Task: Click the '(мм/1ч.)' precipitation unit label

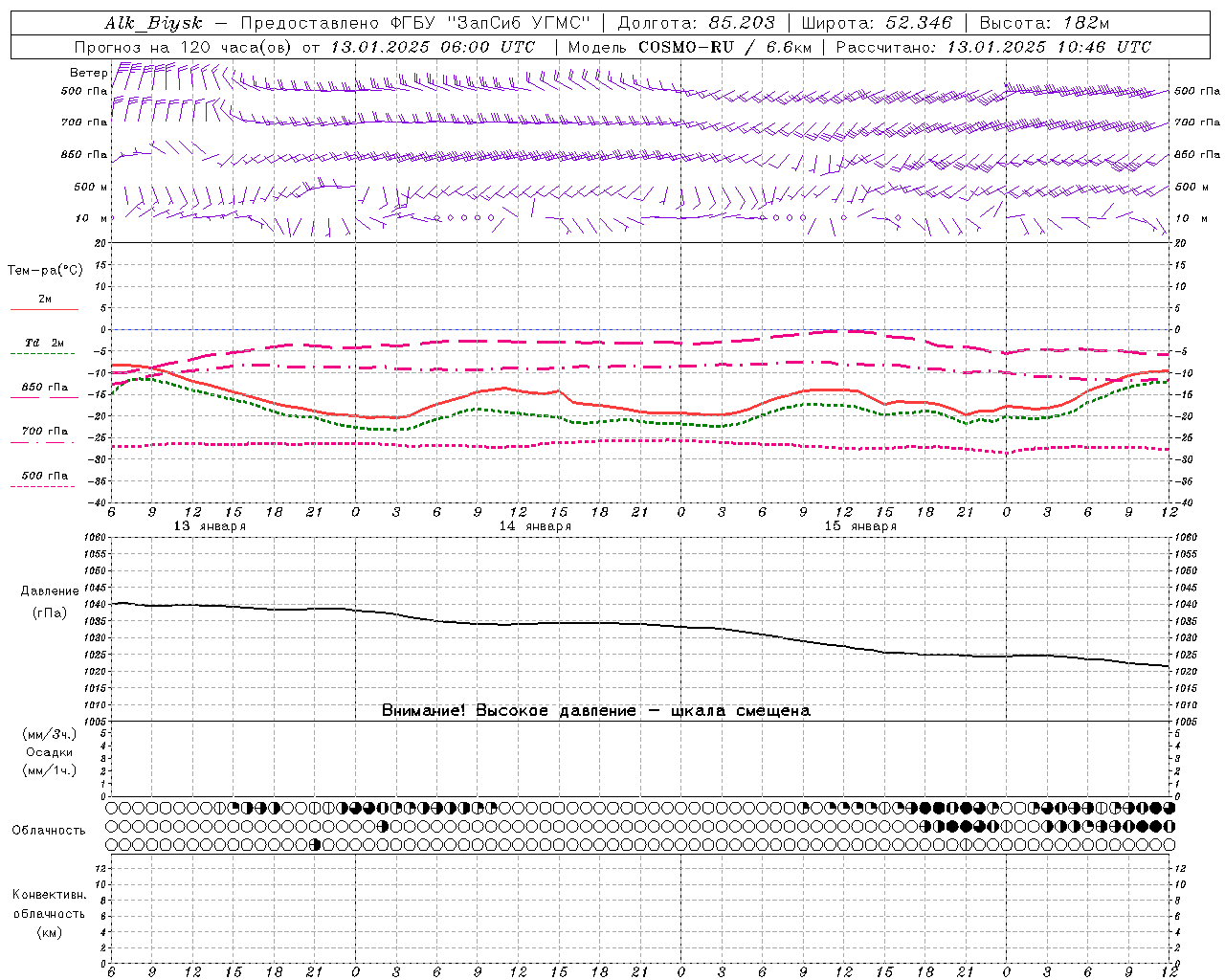Action: 50,770
